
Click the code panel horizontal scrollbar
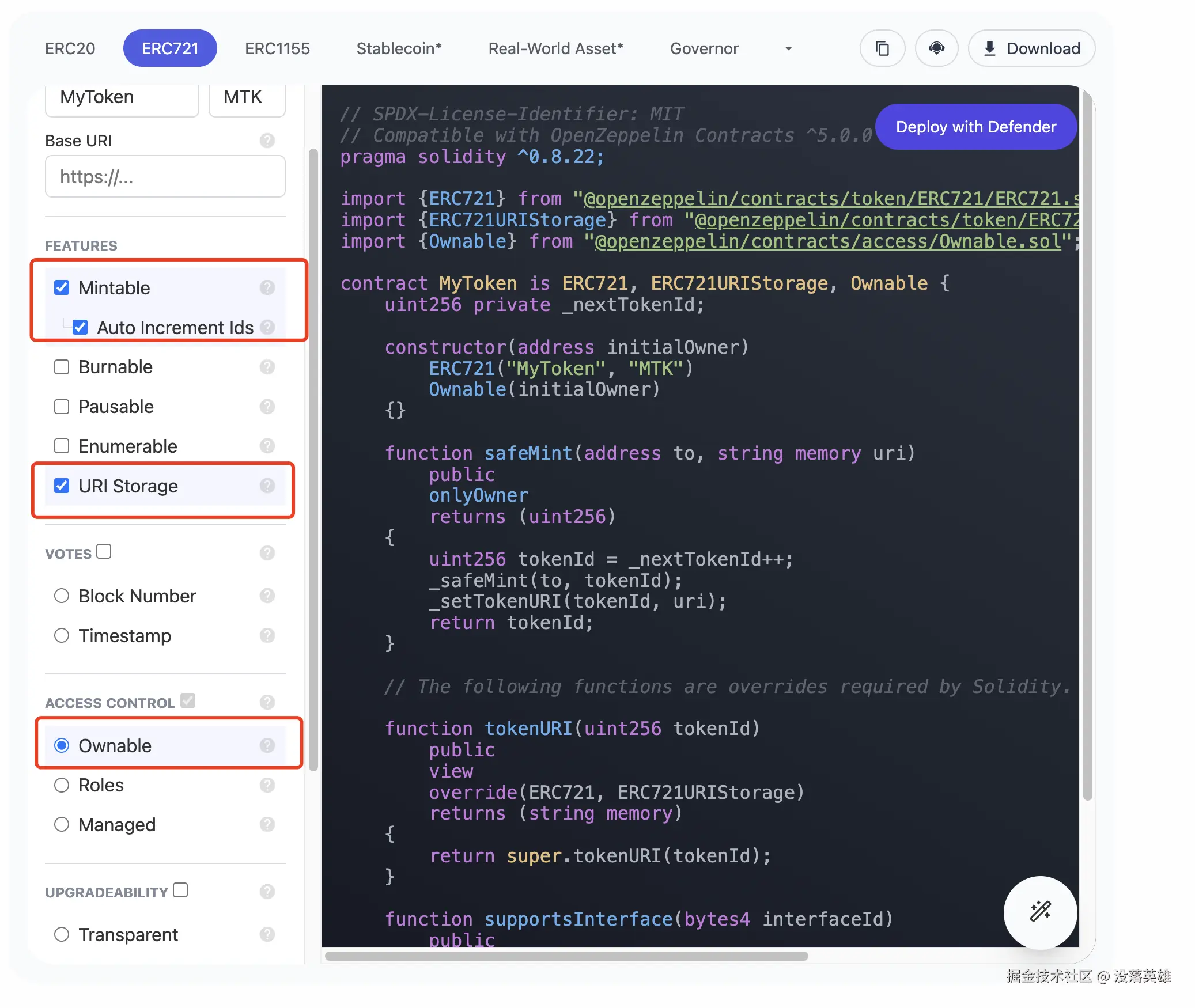point(566,956)
